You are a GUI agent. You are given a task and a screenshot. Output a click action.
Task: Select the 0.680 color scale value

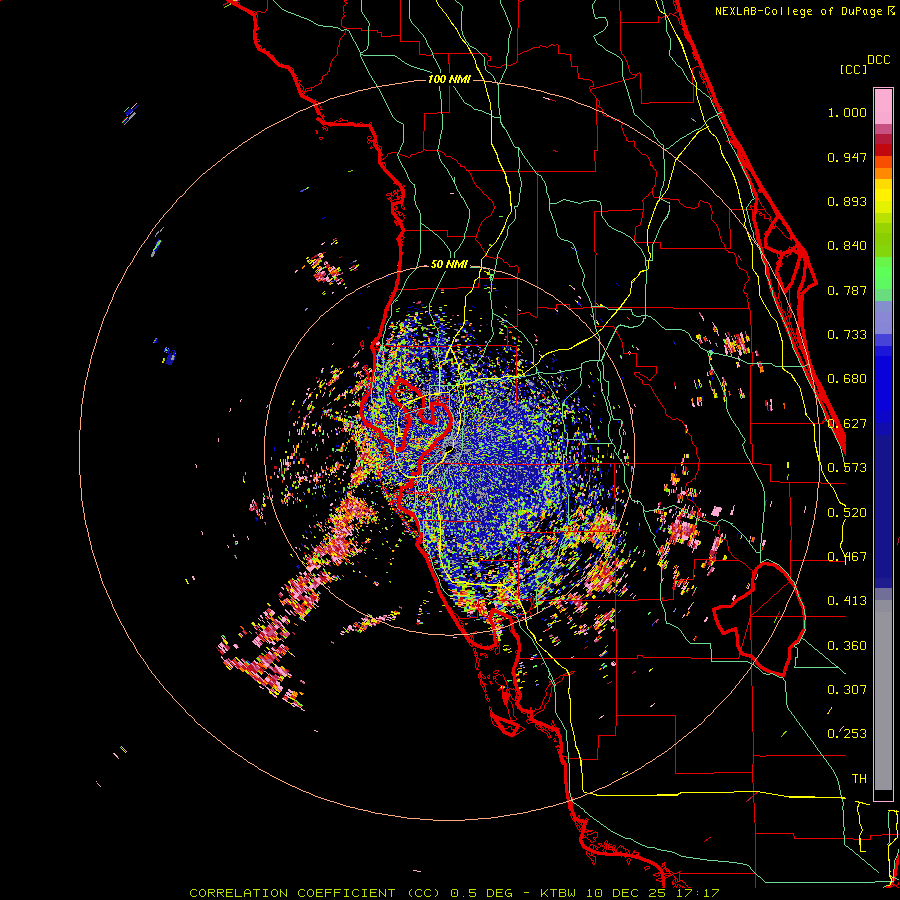coord(847,379)
